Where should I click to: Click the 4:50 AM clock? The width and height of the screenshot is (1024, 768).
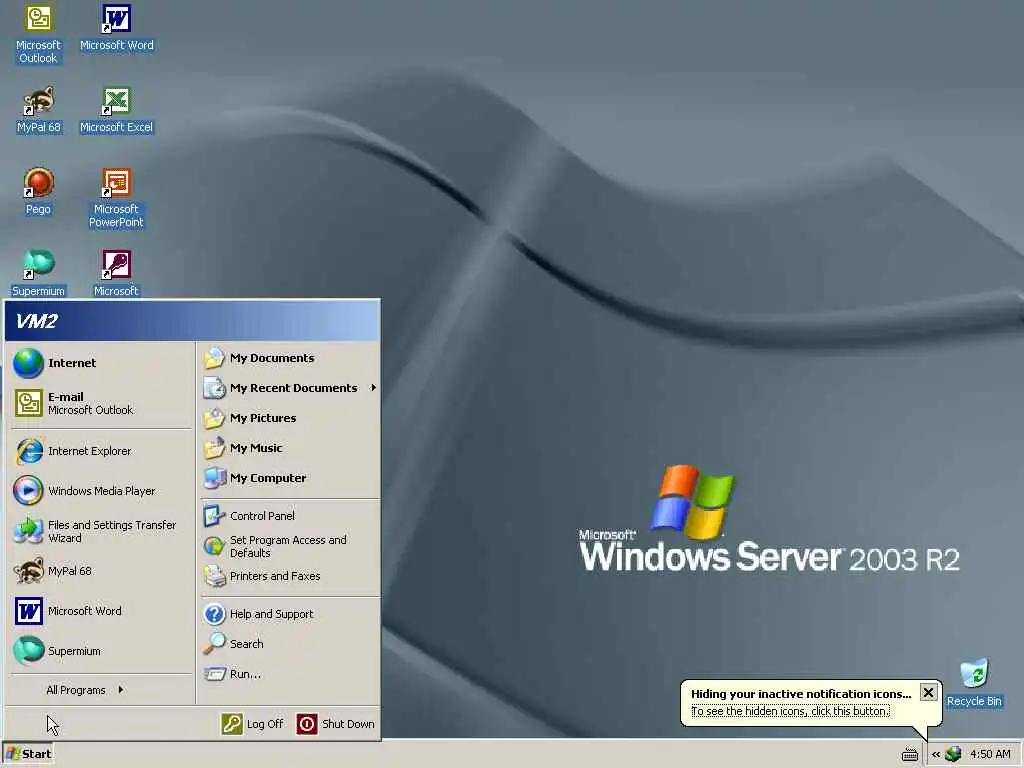coord(990,754)
